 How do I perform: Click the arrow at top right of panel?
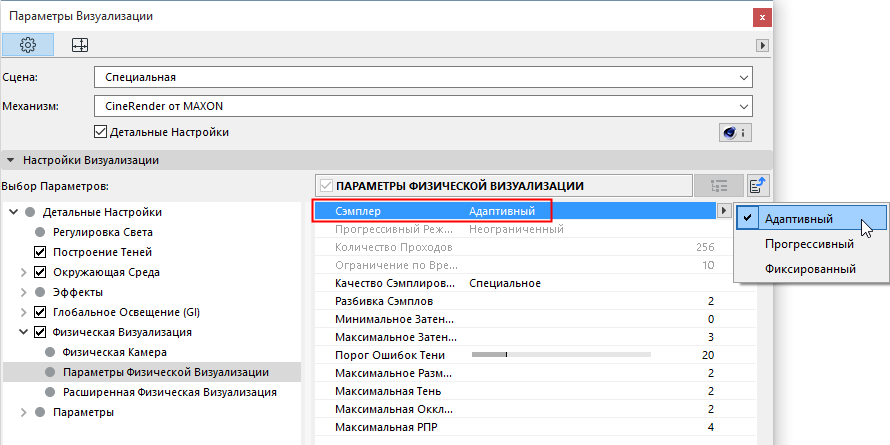pyautogui.click(x=763, y=45)
